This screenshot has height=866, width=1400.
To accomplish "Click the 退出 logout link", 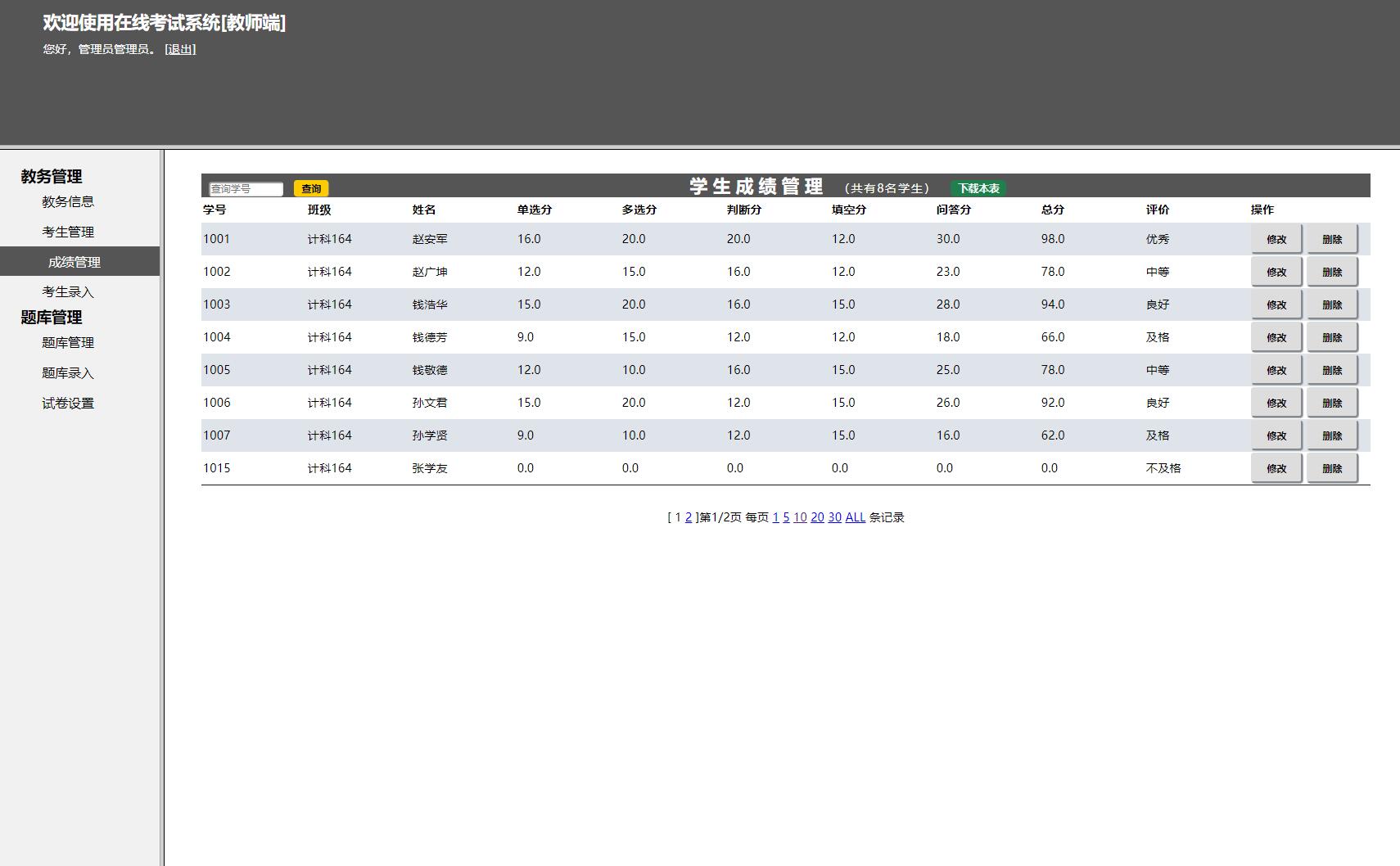I will 180,49.
